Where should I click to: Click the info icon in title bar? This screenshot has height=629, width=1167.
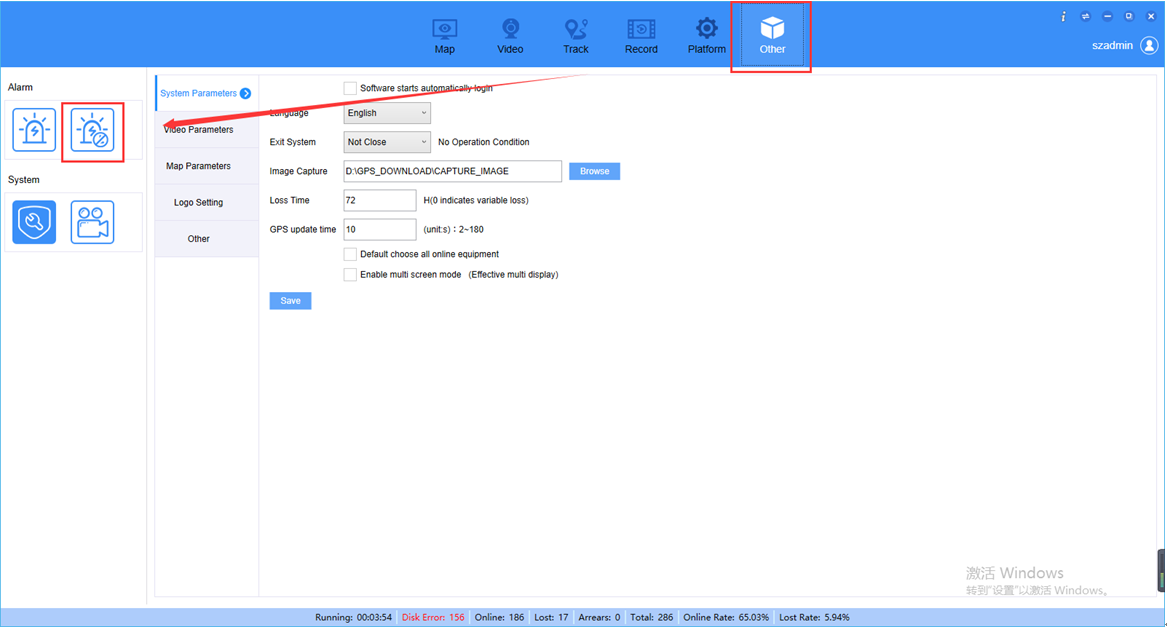click(x=1063, y=16)
